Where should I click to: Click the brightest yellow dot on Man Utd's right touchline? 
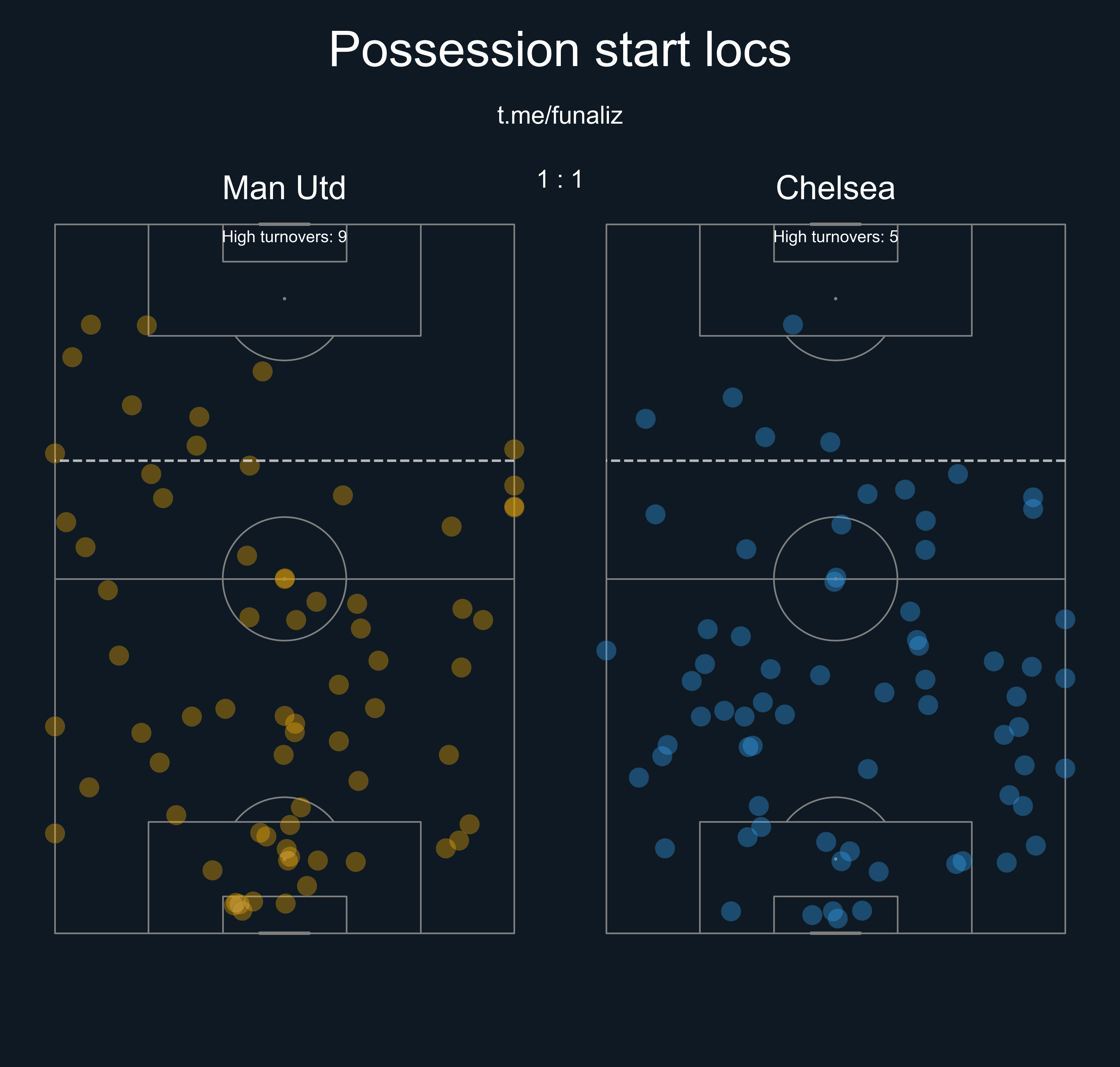point(514,507)
